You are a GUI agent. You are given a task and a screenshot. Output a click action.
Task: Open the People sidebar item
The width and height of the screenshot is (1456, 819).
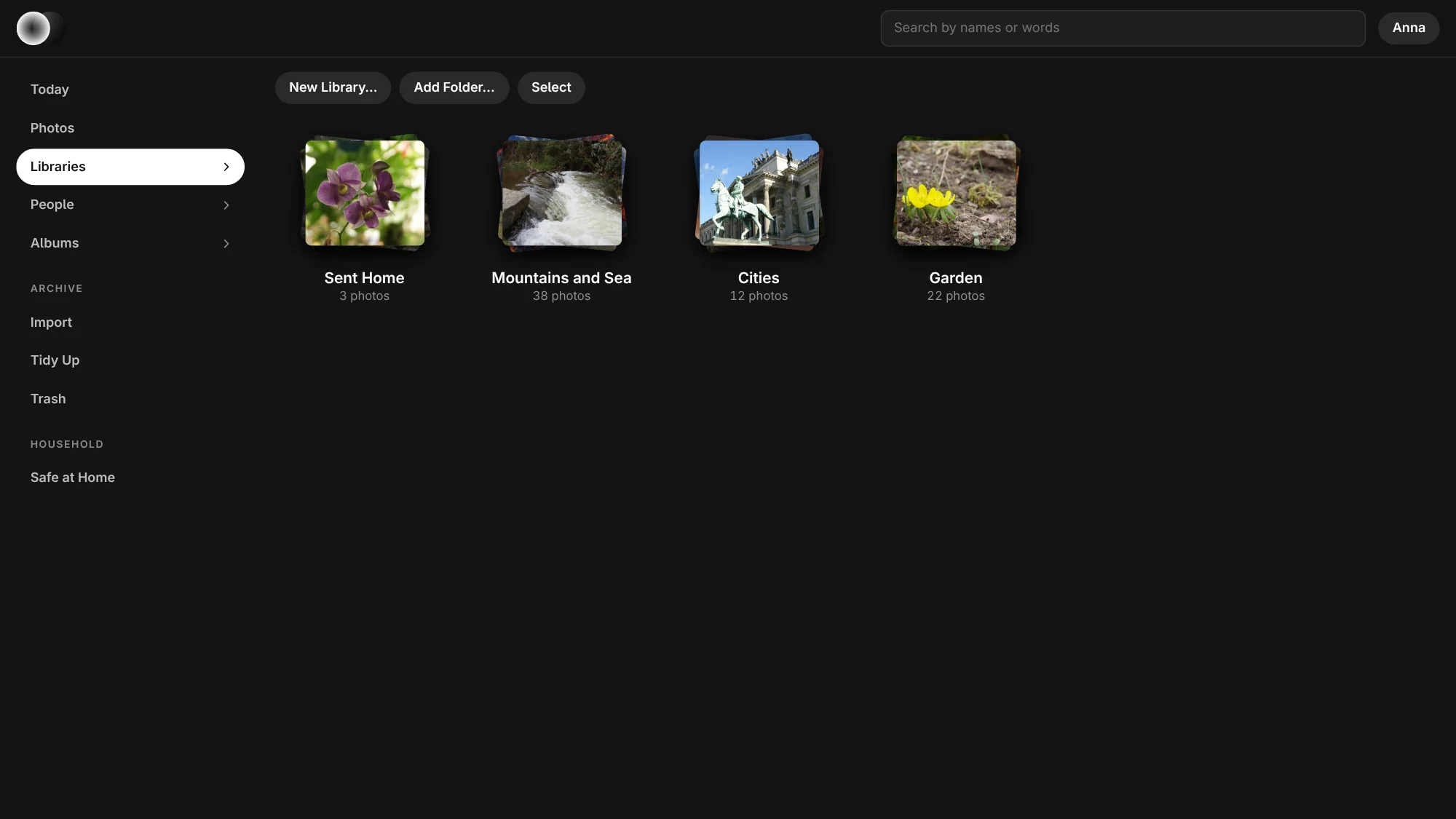point(130,205)
